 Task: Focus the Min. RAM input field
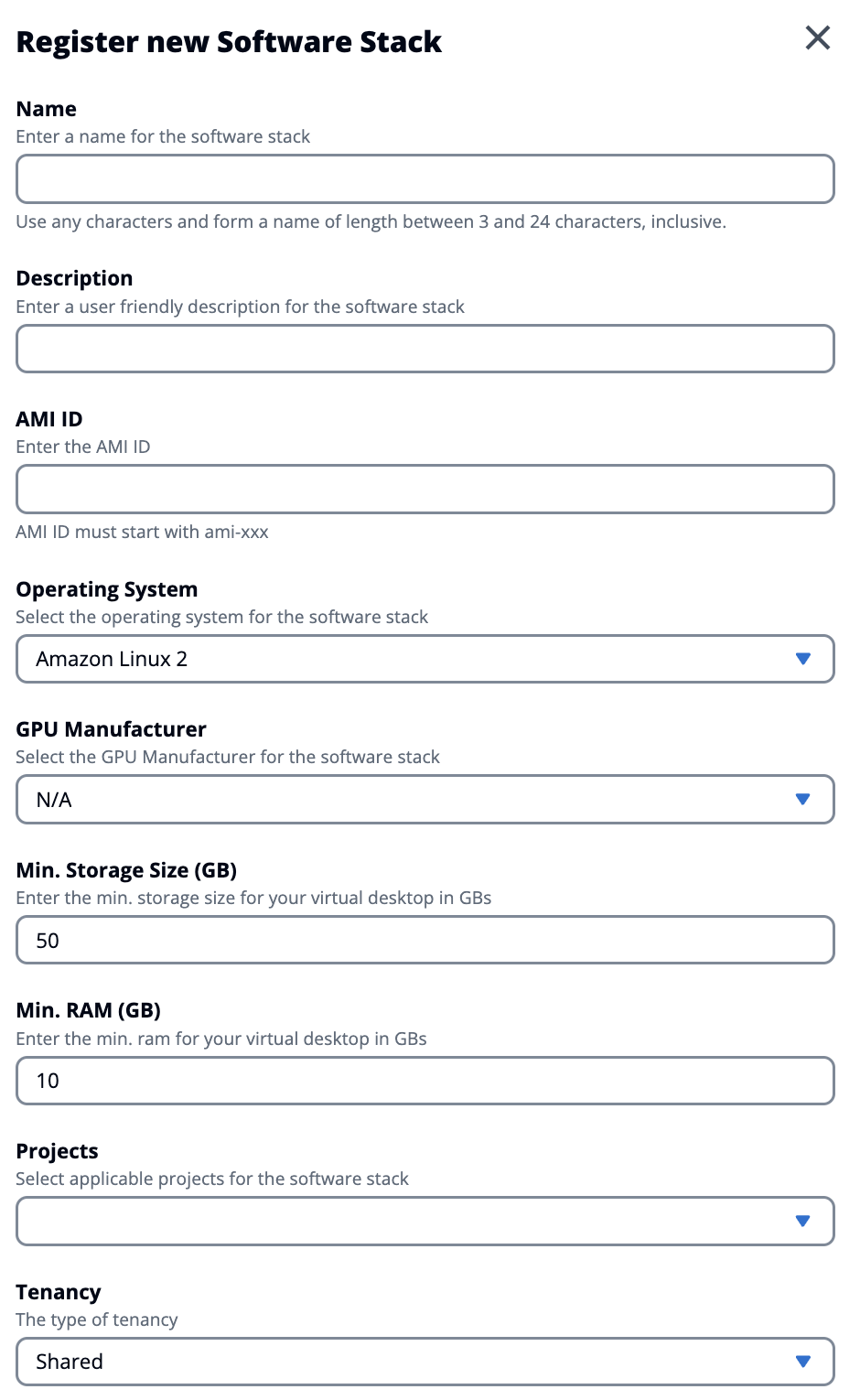pos(425,1081)
